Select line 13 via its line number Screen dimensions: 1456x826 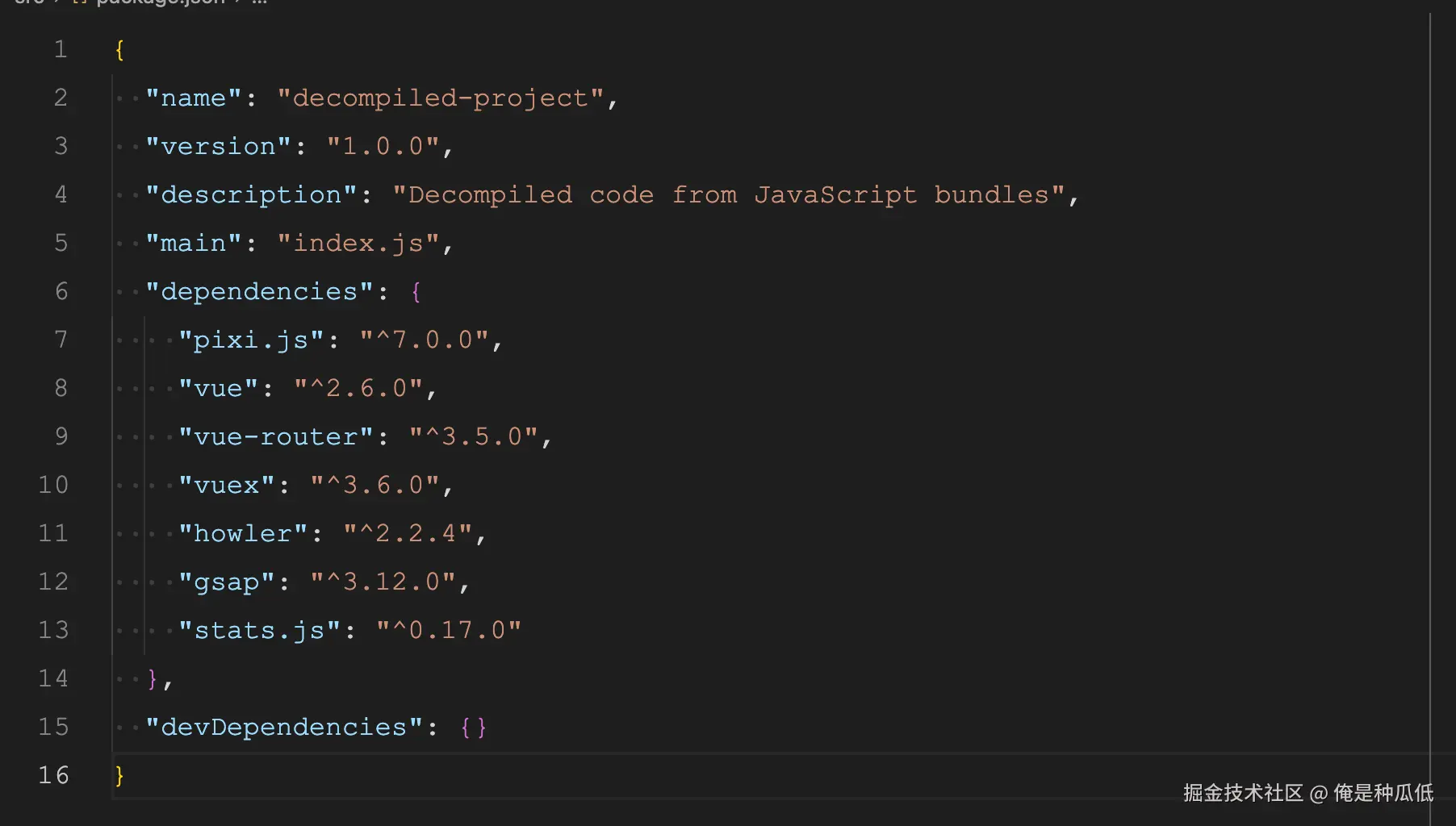[x=53, y=631]
